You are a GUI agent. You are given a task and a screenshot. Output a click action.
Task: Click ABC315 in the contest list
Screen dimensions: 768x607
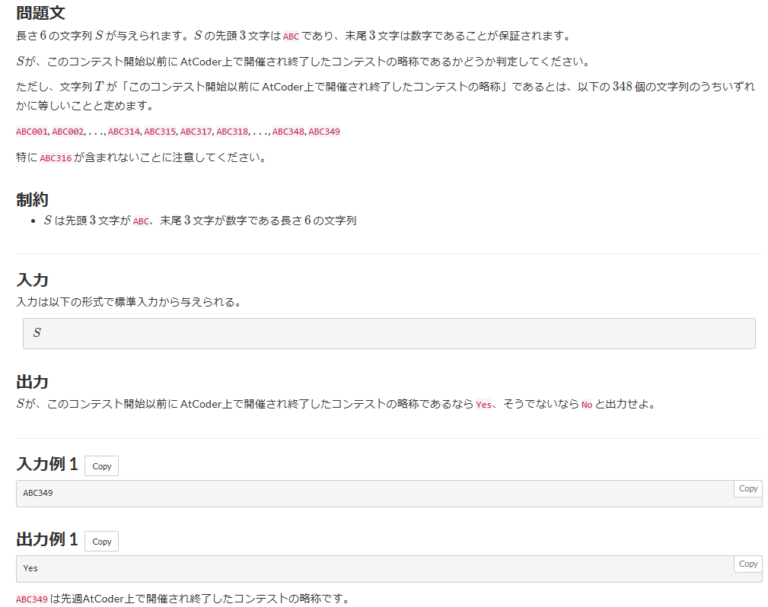[x=160, y=131]
